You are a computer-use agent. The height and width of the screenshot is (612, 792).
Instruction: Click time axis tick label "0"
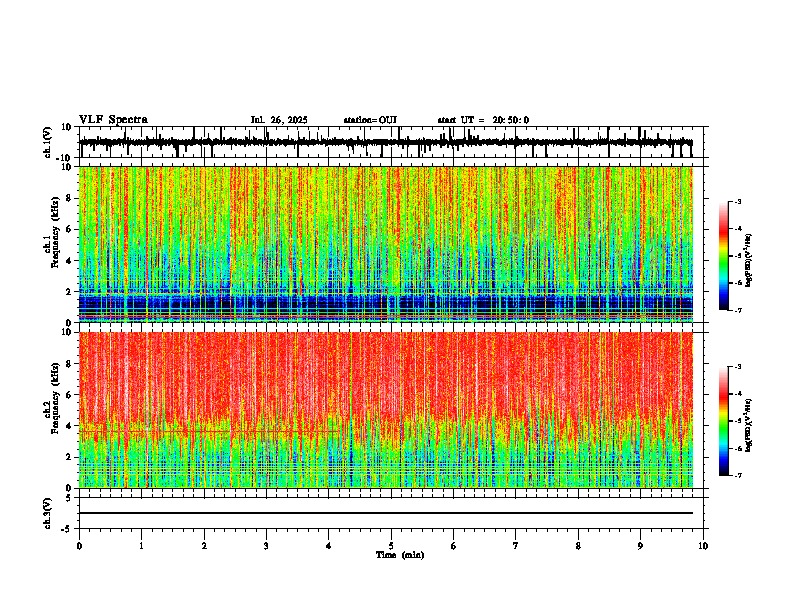[x=79, y=546]
